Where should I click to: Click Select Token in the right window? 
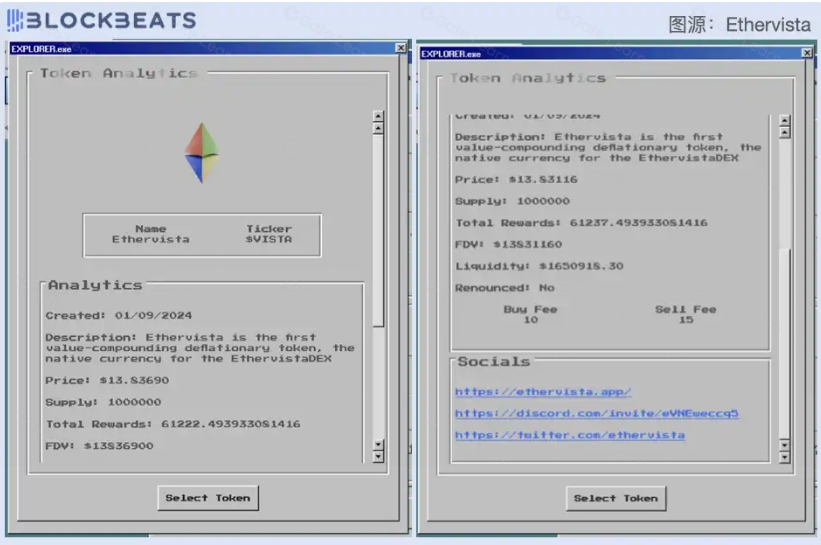pyautogui.click(x=616, y=498)
